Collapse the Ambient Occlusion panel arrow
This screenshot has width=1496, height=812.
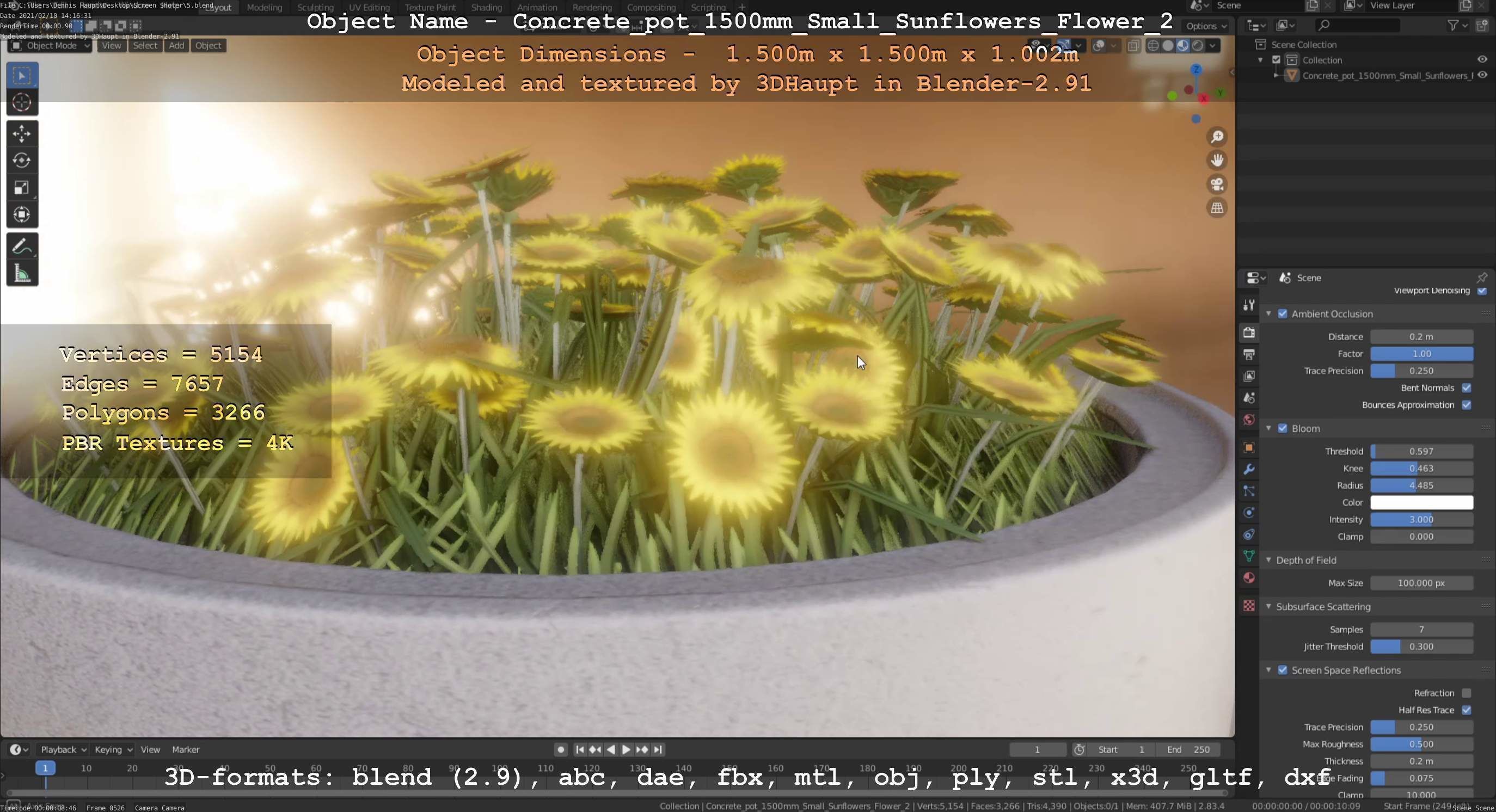click(1269, 313)
